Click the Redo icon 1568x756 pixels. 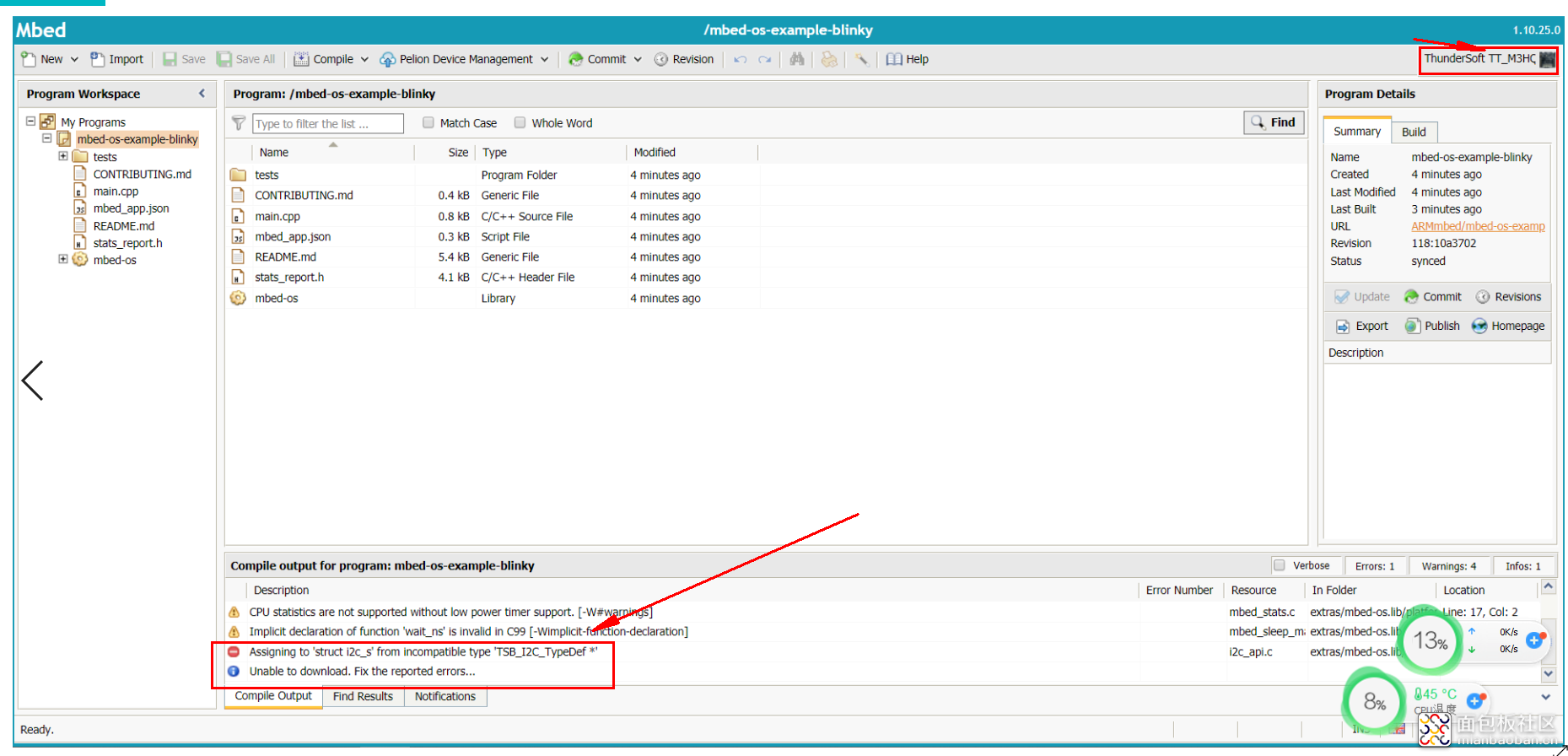tap(765, 59)
